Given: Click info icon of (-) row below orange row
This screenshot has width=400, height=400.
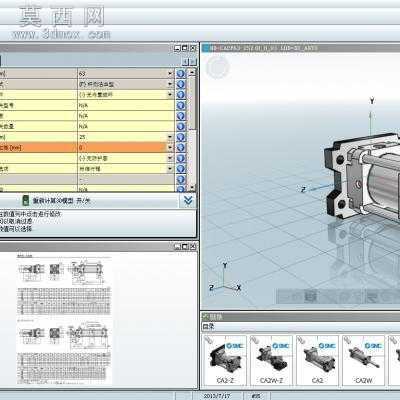Looking at the screenshot, I should [x=181, y=158].
